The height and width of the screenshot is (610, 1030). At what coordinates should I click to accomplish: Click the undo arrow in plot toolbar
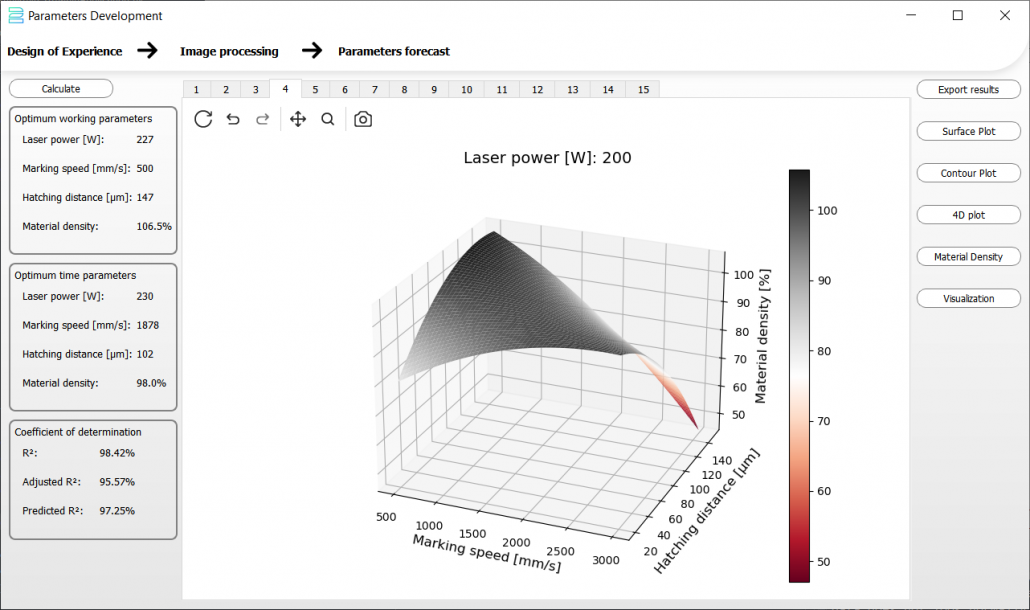(x=233, y=119)
